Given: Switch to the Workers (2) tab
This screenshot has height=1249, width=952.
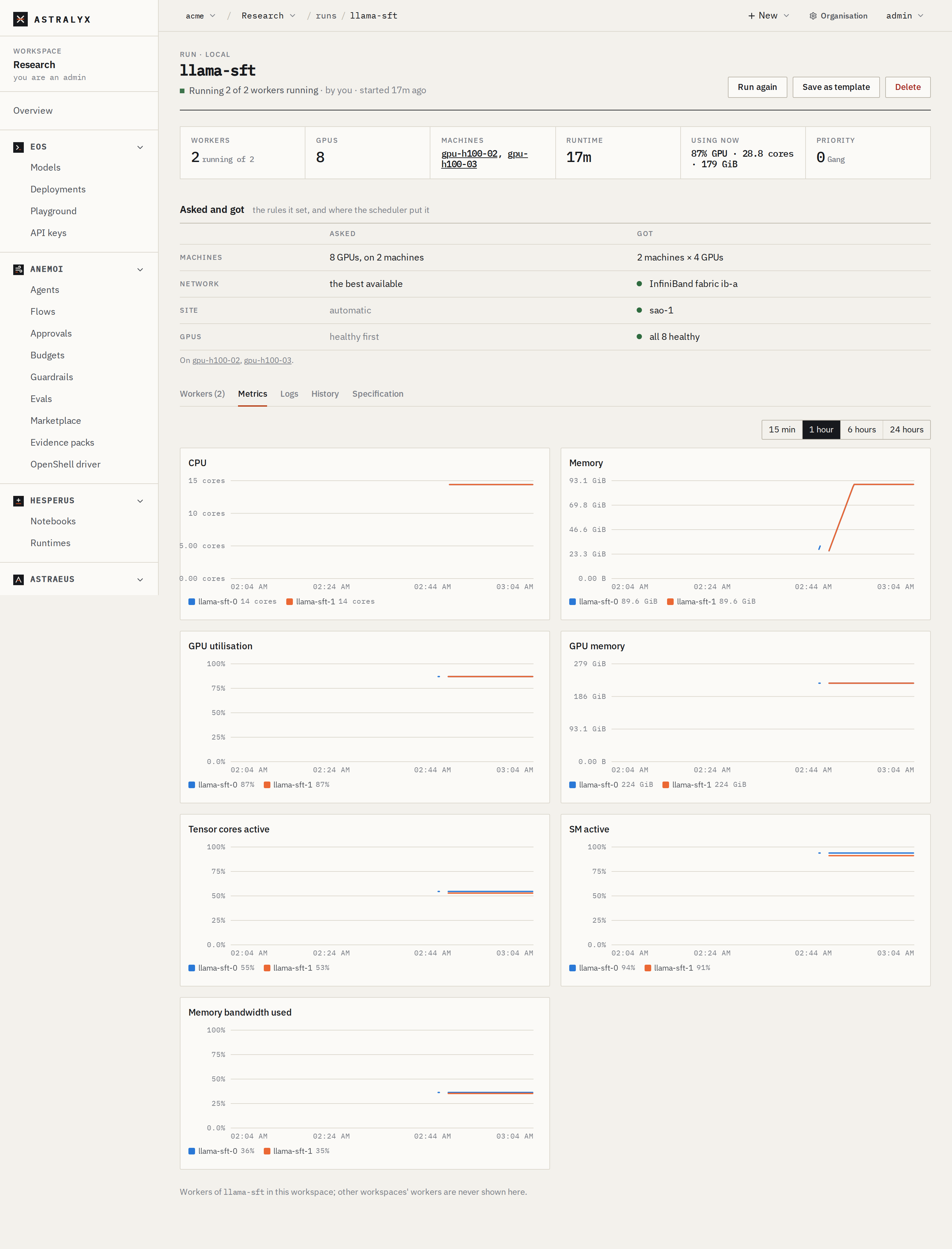Looking at the screenshot, I should click(x=202, y=394).
